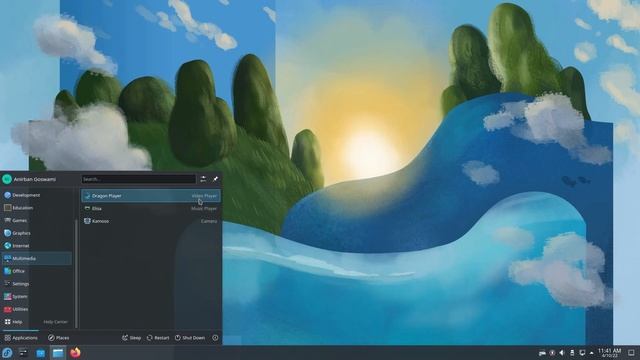Image resolution: width=640 pixels, height=360 pixels.
Task: Click the category list scrollbar
Action: tap(76, 273)
